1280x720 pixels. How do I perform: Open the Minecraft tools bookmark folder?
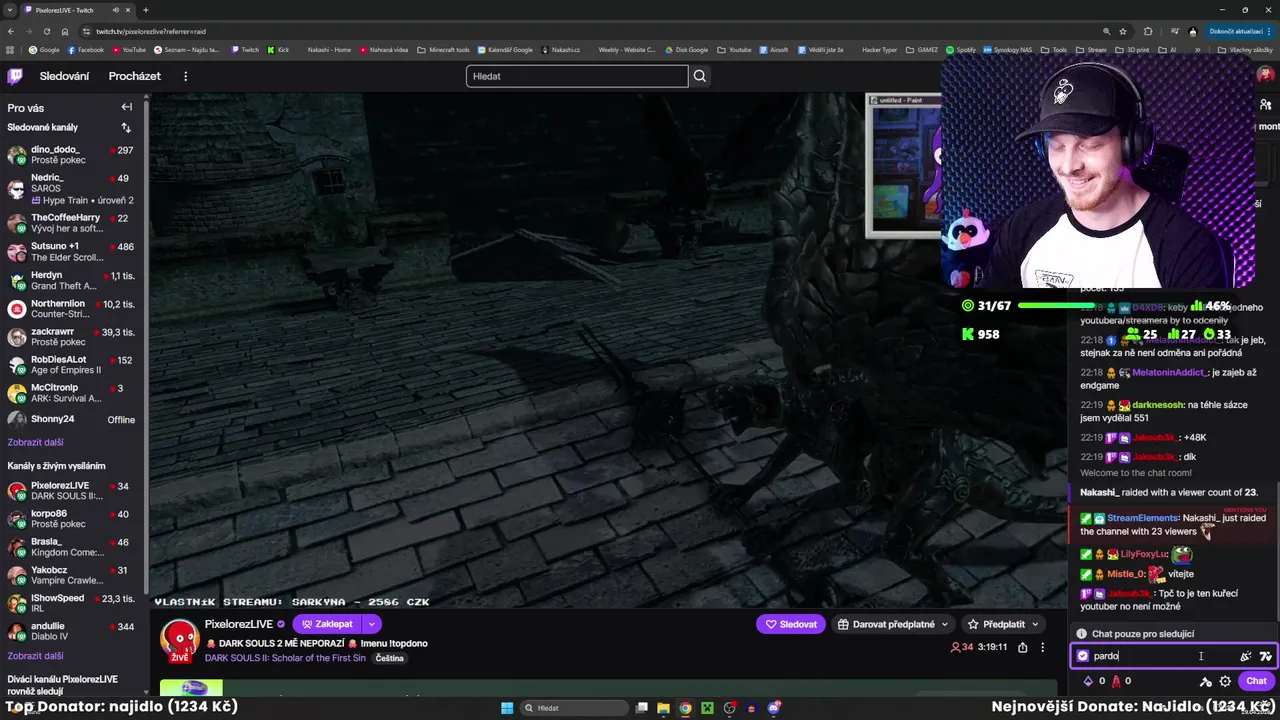pos(443,49)
